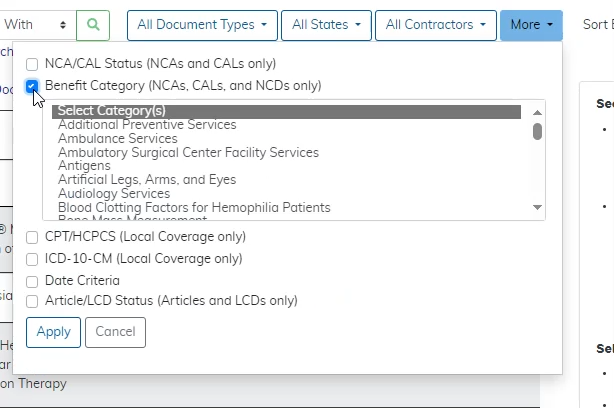Select Ambulance Services from category list
Image resolution: width=614 pixels, height=408 pixels.
pos(117,139)
